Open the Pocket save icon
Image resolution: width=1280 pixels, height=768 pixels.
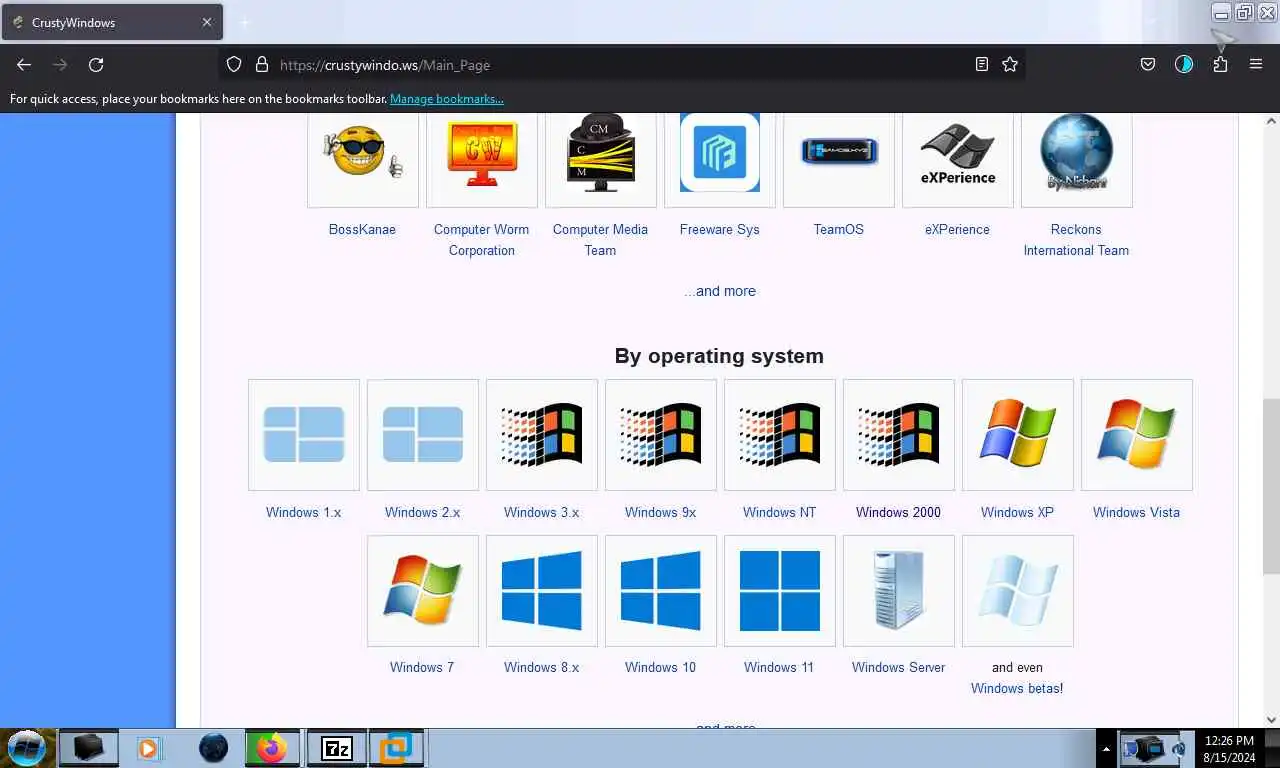[1148, 65]
